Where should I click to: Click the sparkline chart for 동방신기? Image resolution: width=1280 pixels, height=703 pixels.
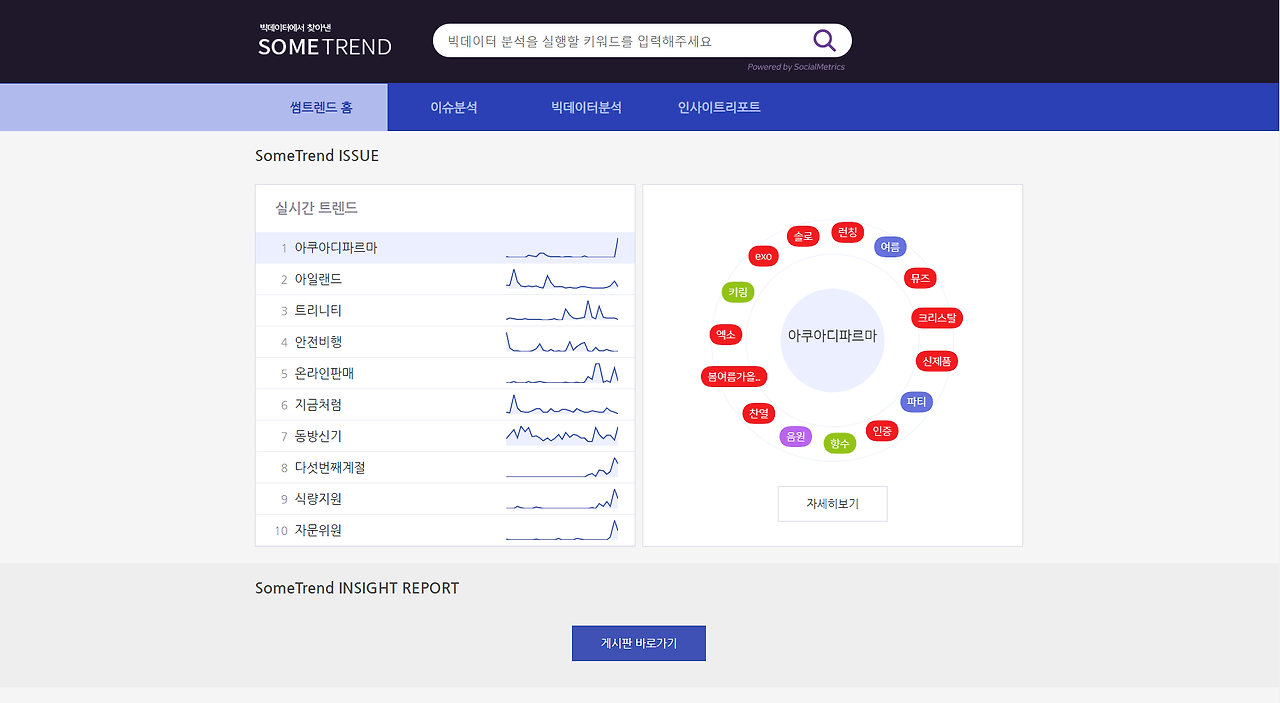[x=562, y=435]
